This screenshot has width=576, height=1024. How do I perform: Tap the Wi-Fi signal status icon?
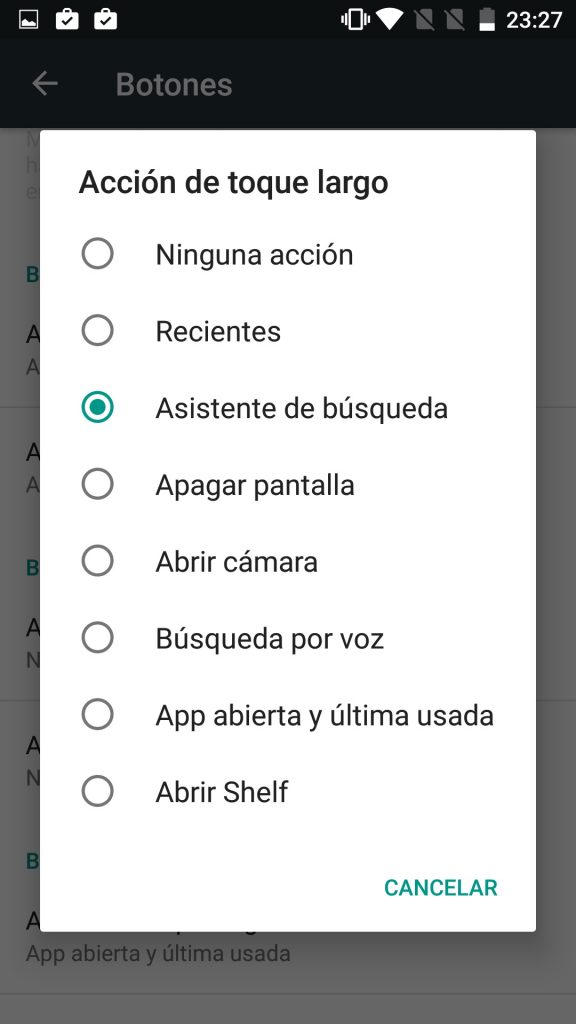coord(389,20)
